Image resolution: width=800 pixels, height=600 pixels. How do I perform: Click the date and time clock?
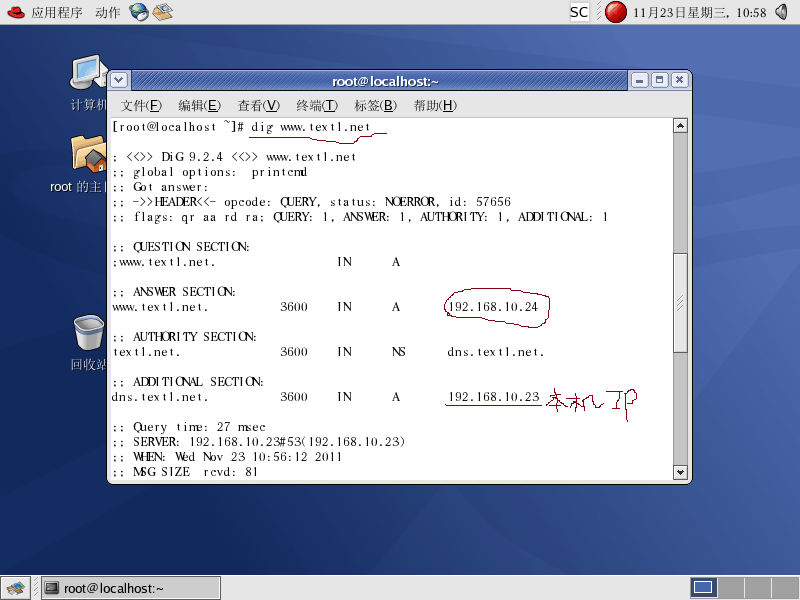pos(700,12)
